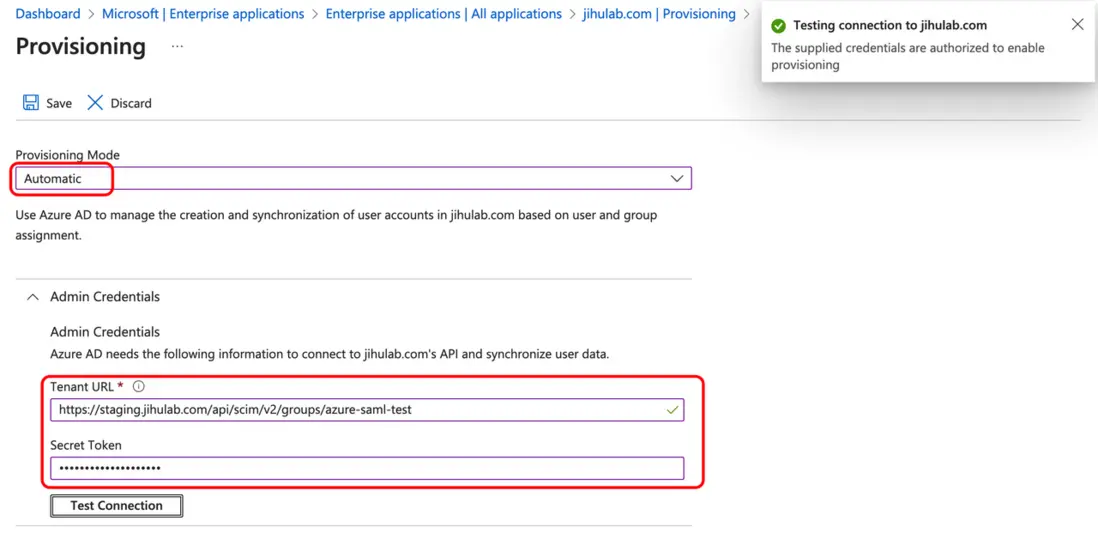Click the Save button label
Image resolution: width=1098 pixels, height=533 pixels.
click(x=59, y=103)
